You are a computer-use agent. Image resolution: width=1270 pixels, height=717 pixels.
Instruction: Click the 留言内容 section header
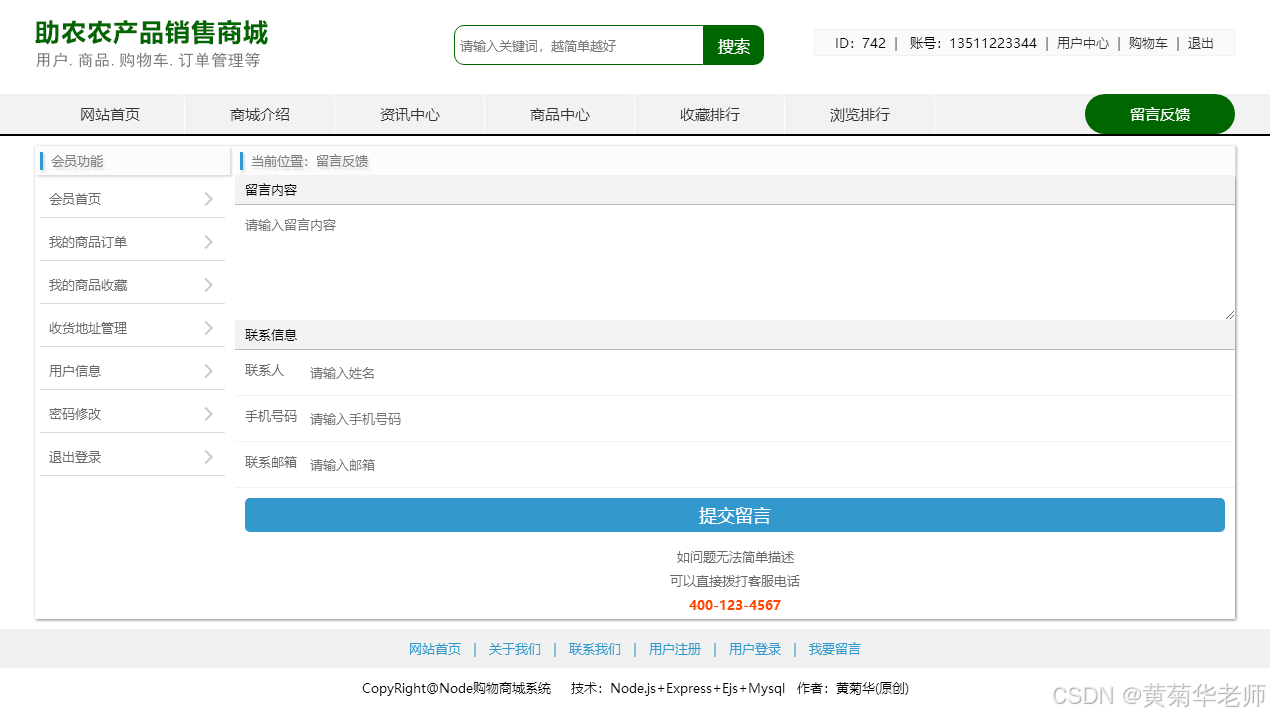click(735, 190)
